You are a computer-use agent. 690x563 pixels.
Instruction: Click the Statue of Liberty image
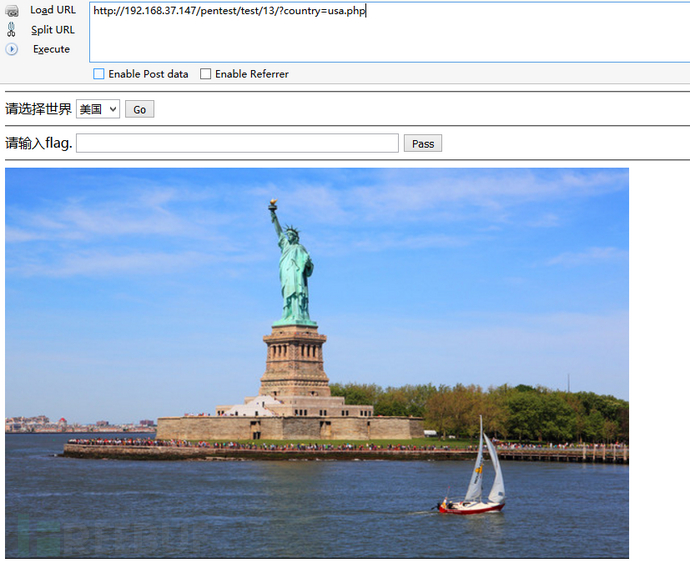coord(317,363)
